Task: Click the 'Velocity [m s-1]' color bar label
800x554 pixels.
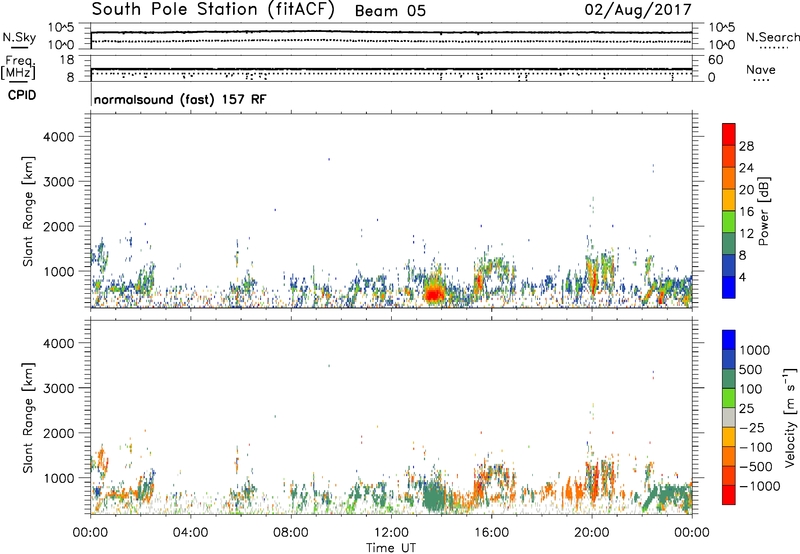Action: tap(790, 417)
